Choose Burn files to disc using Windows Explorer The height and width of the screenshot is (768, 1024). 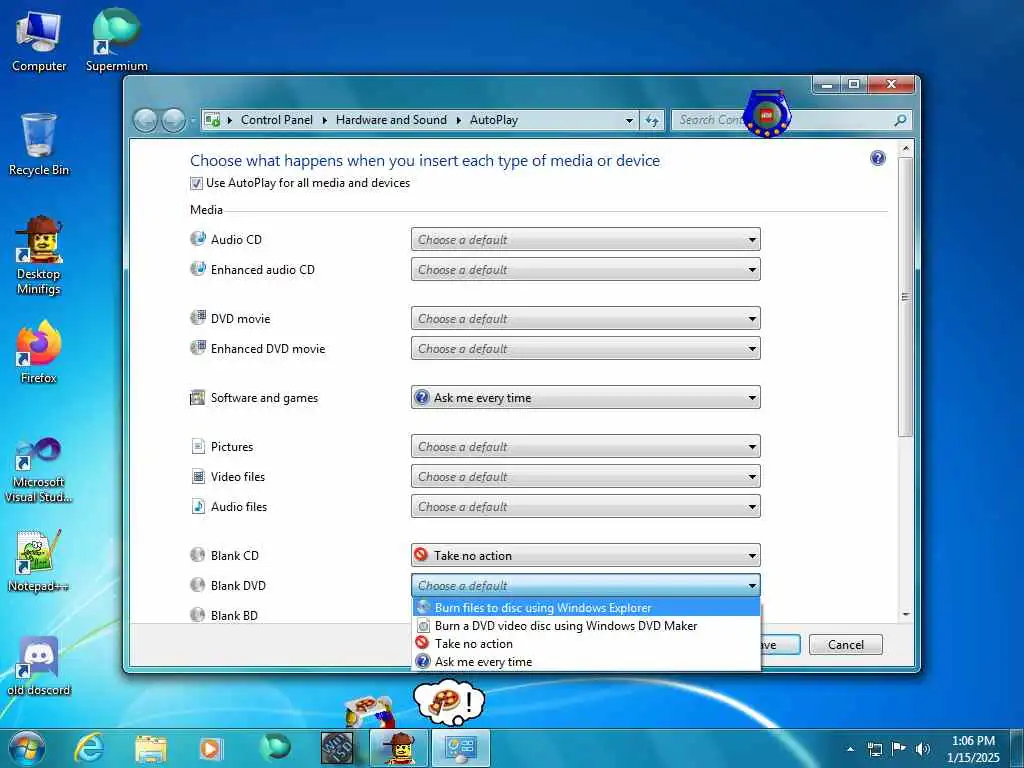point(586,607)
